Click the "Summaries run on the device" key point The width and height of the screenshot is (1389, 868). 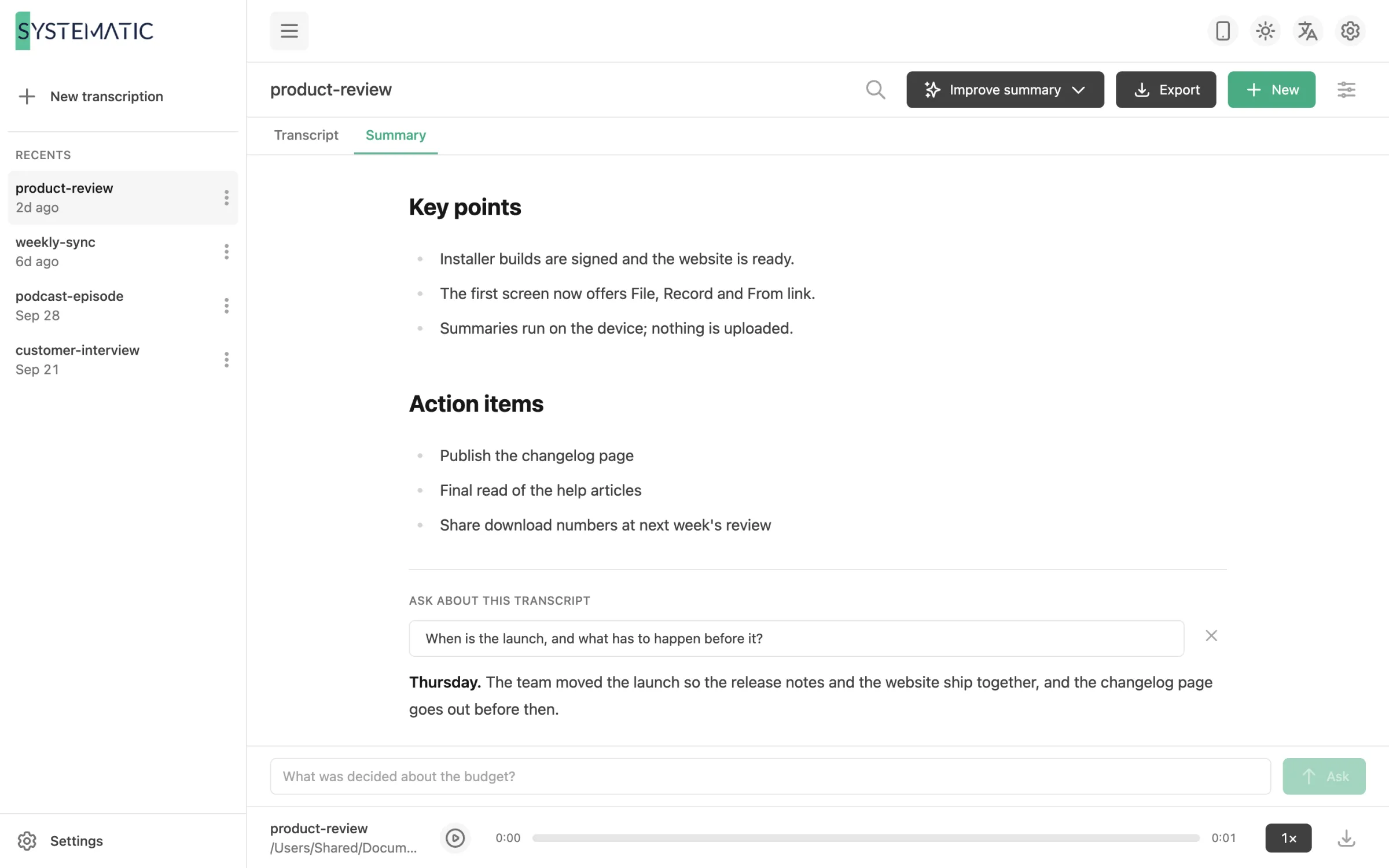coord(616,328)
